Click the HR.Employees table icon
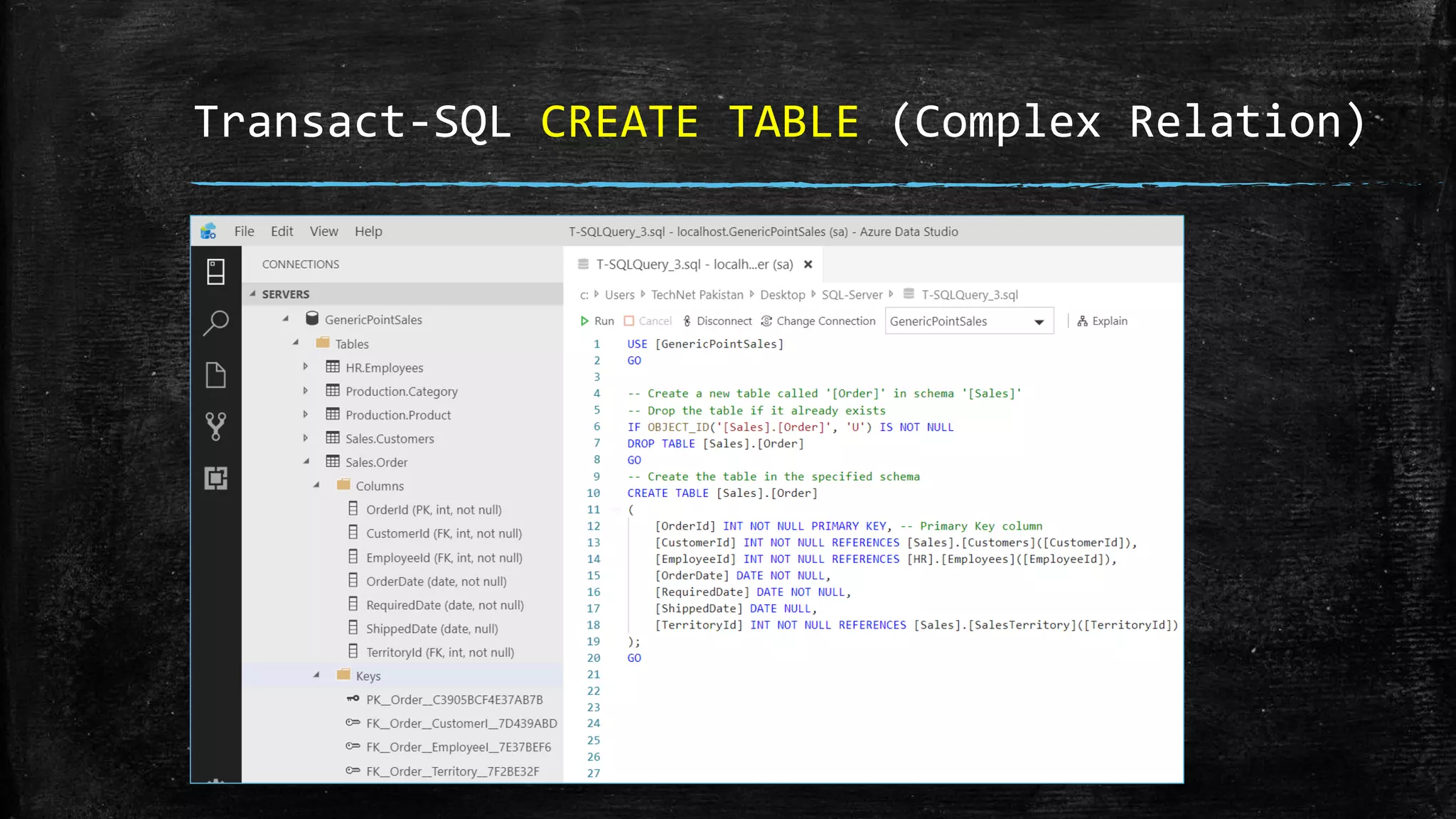Screen dimensions: 1456x819 [333, 367]
